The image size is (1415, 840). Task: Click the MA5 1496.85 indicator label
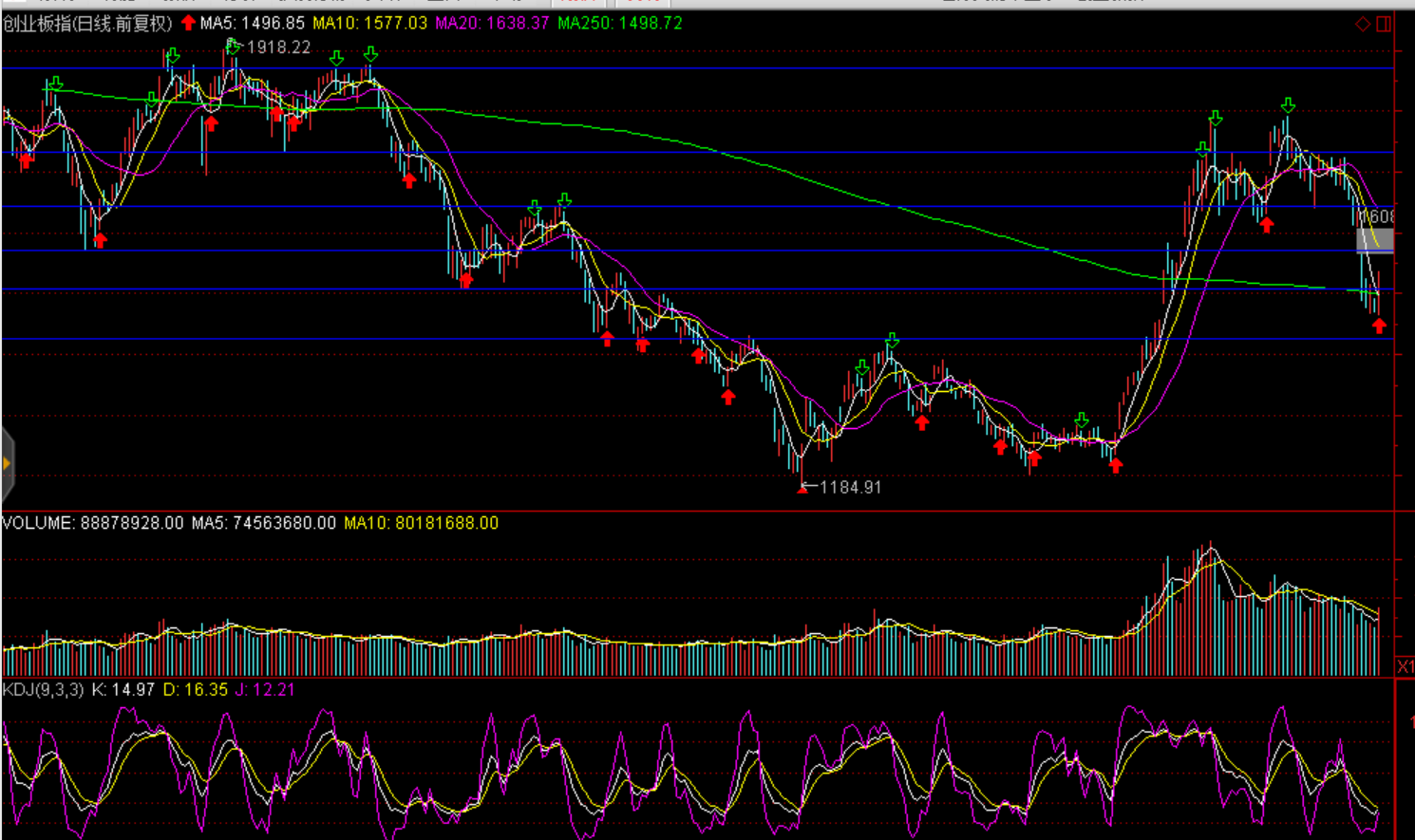(x=253, y=23)
